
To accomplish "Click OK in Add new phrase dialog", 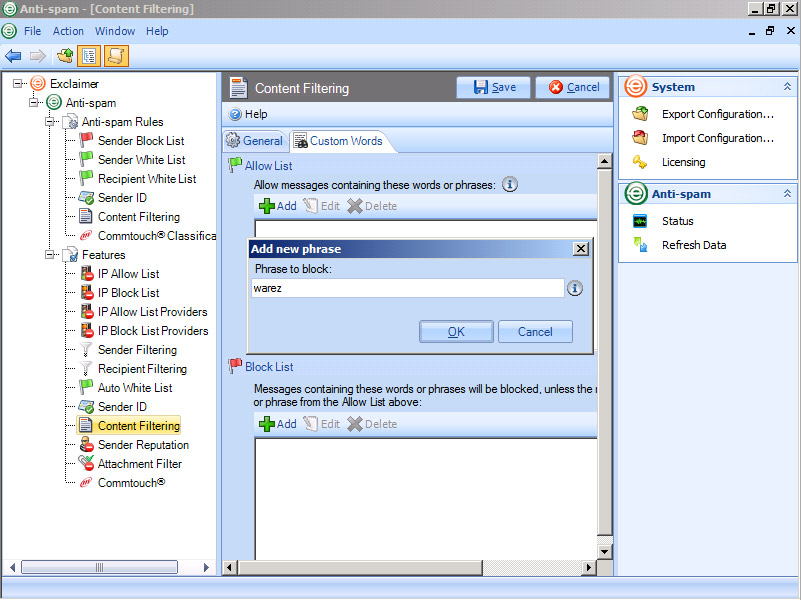I will click(x=456, y=332).
